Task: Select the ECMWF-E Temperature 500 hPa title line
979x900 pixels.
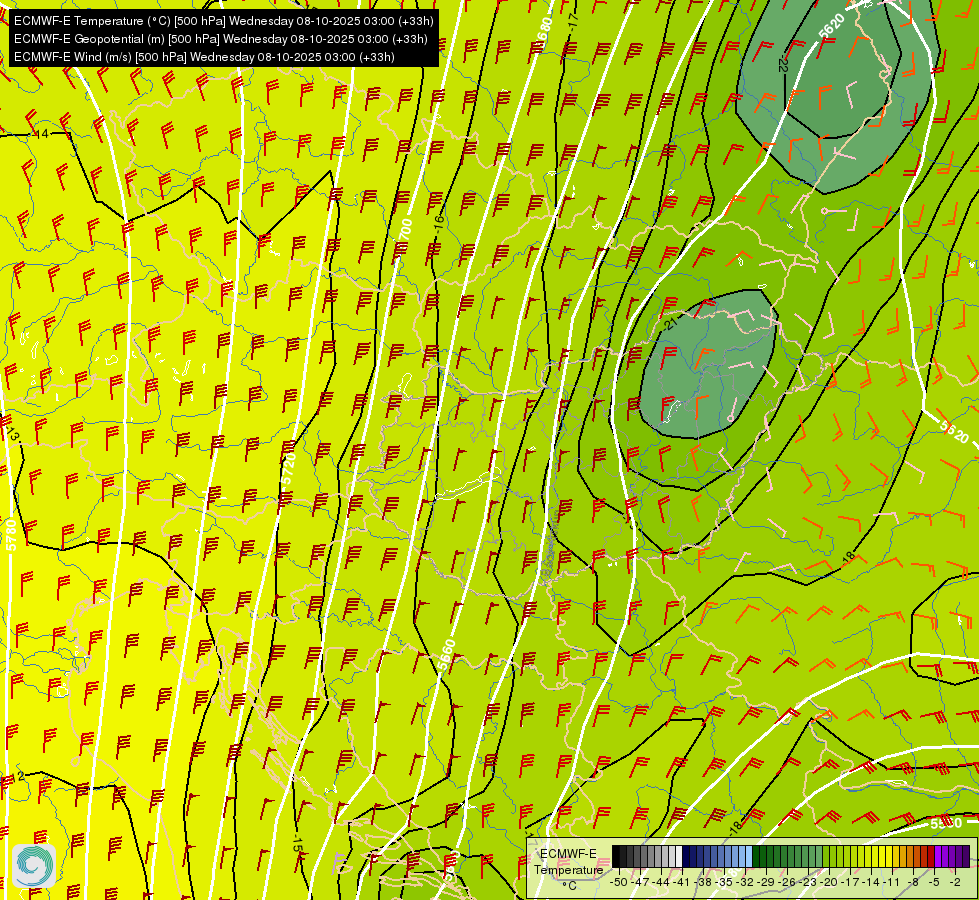Action: (224, 21)
